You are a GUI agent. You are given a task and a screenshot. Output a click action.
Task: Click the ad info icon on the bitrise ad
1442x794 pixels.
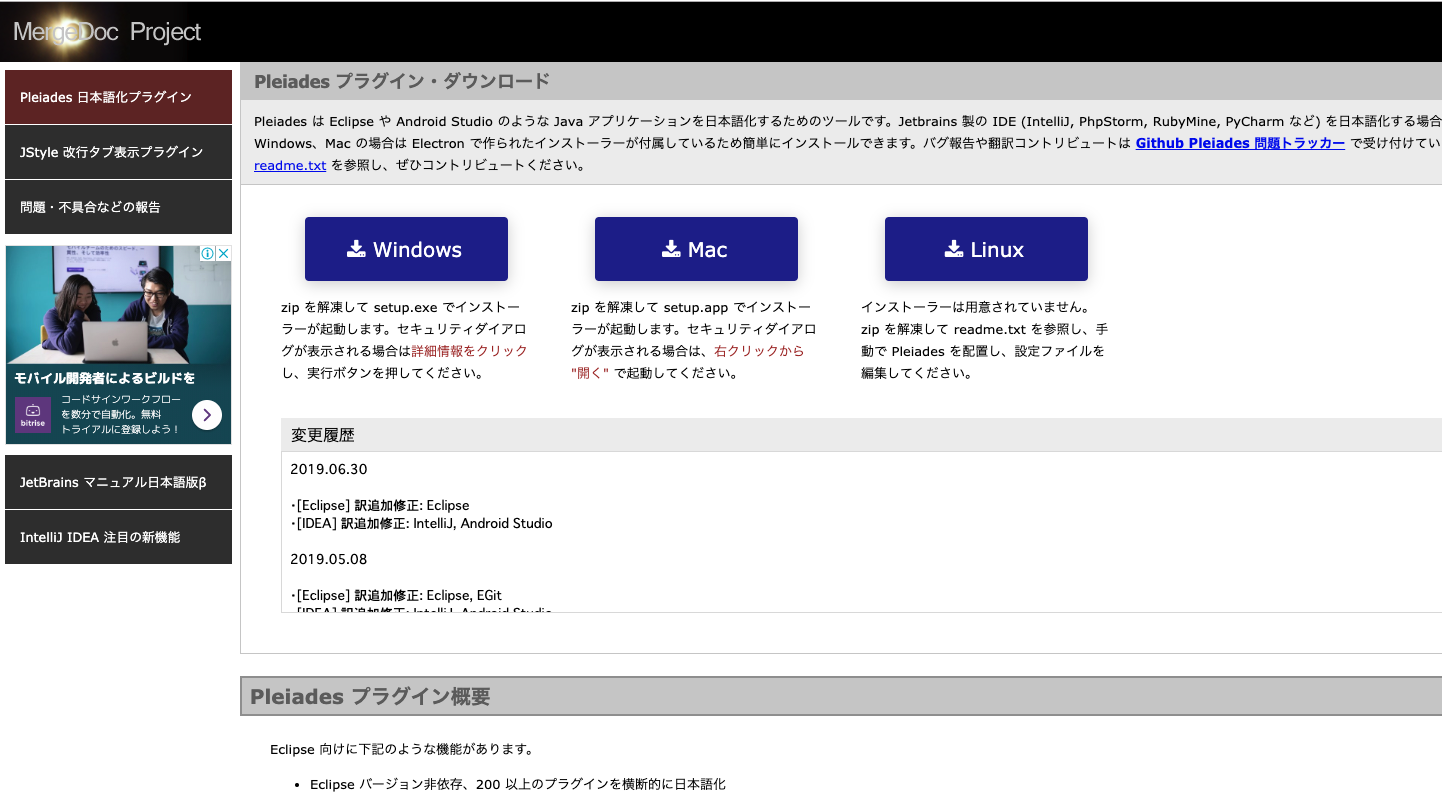click(208, 254)
